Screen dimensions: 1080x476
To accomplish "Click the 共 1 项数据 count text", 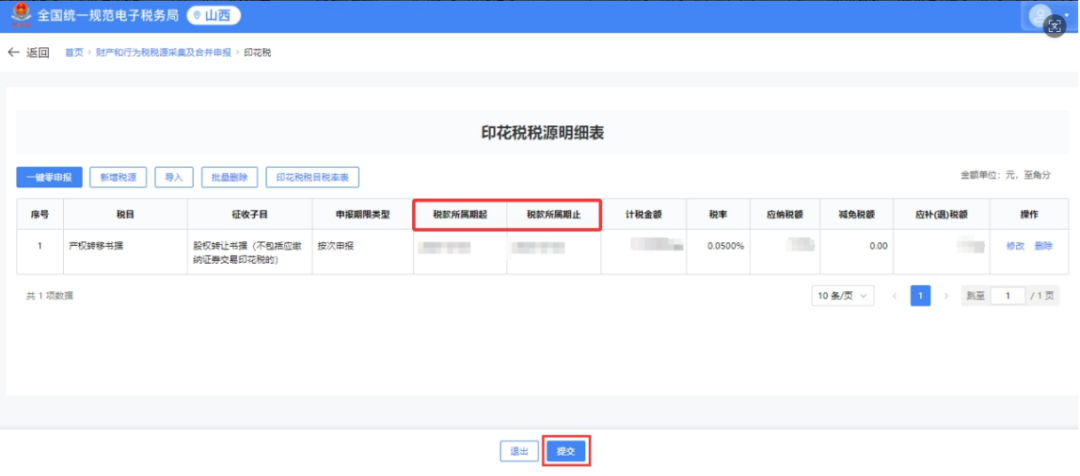I will [50, 296].
